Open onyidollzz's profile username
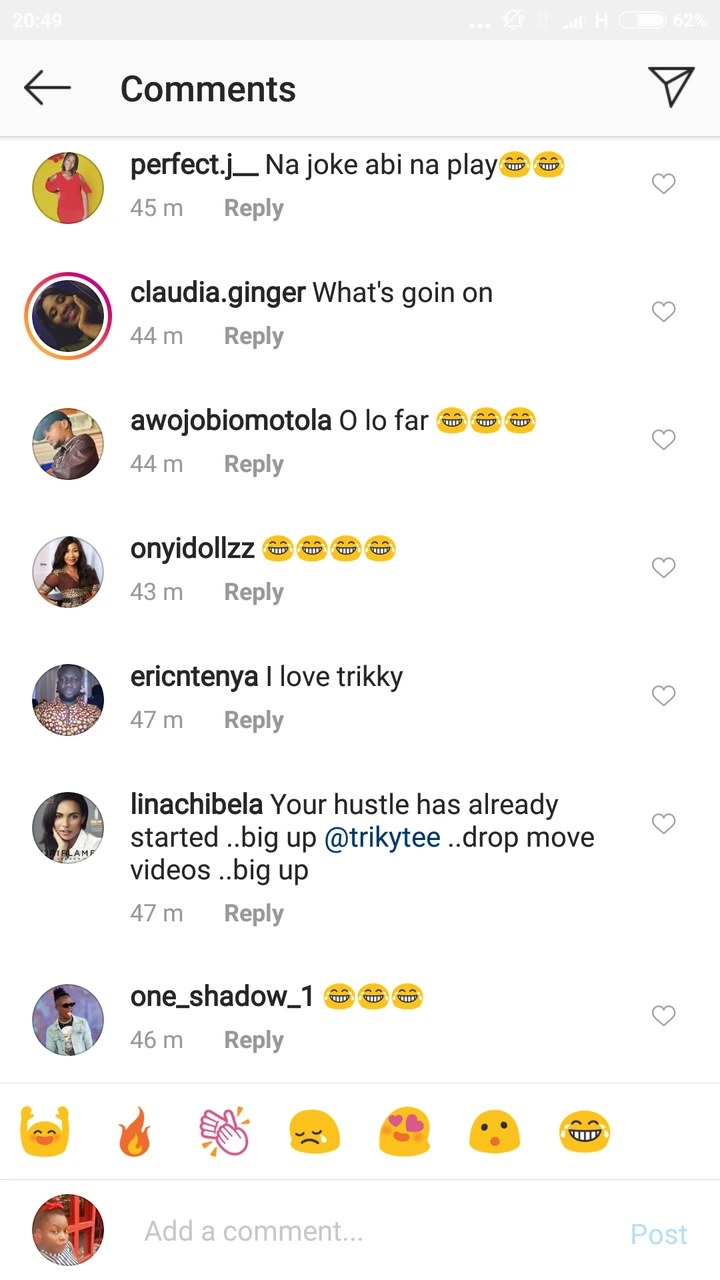Viewport: 720px width, 1280px height. point(192,548)
